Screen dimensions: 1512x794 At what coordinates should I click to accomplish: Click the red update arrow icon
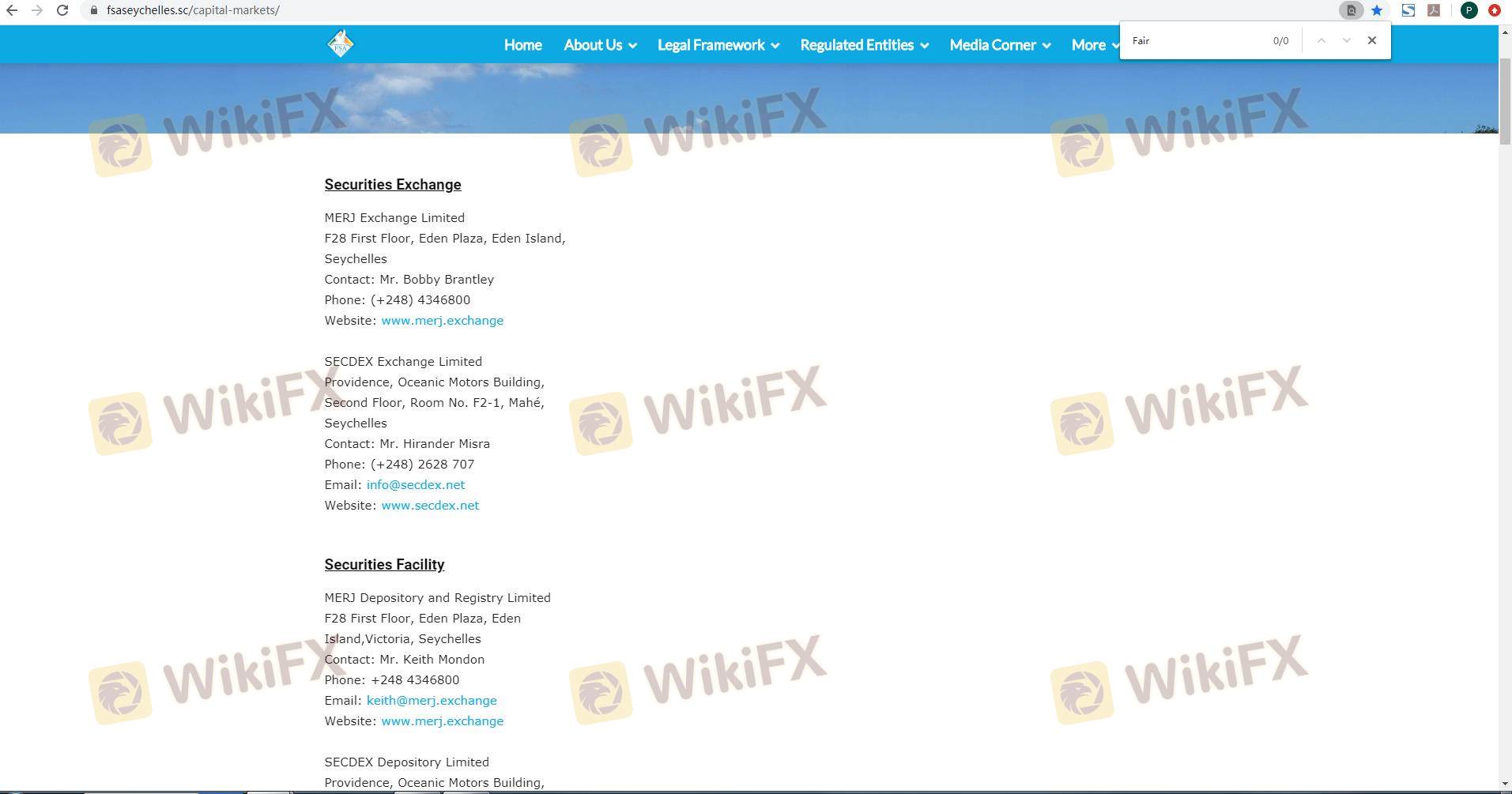(1494, 10)
